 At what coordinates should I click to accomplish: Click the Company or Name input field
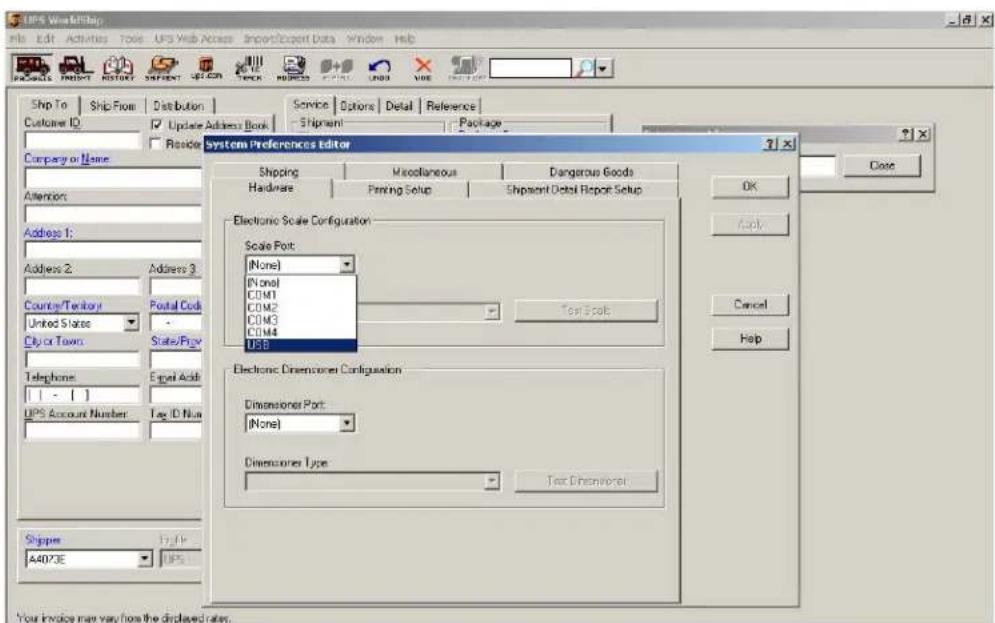(x=113, y=178)
